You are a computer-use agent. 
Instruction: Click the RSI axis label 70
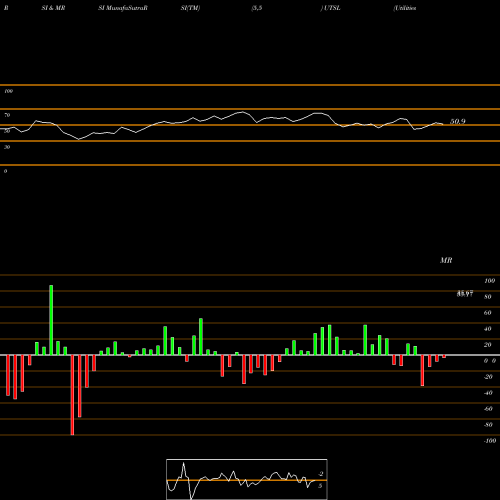coord(7,115)
